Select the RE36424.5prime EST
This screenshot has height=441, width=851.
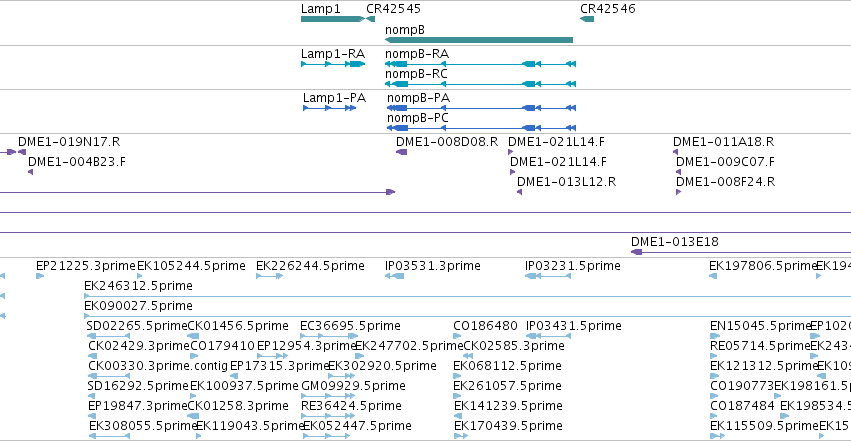327,416
